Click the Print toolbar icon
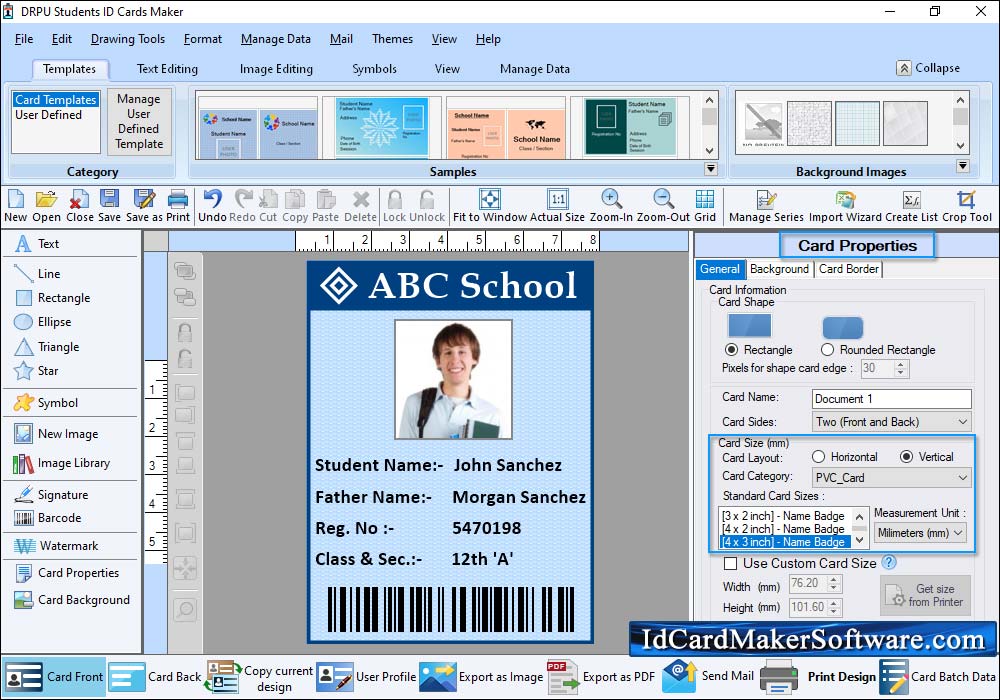The width and height of the screenshot is (1000, 700). [178, 206]
